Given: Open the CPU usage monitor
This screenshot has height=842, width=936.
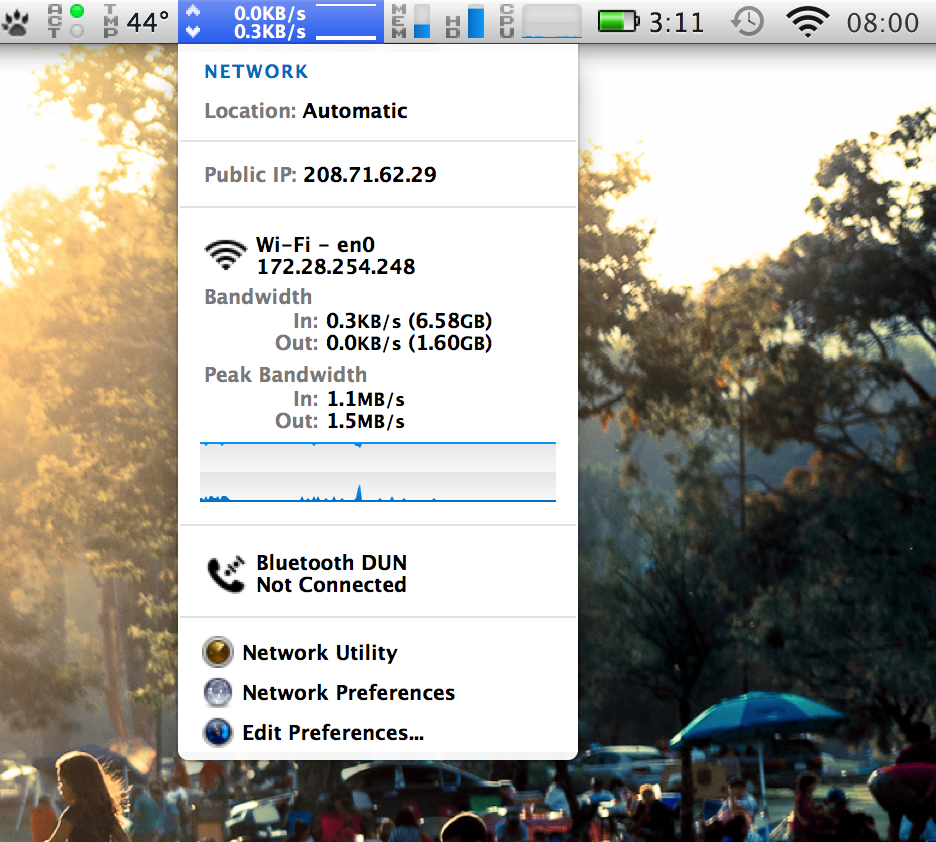Looking at the screenshot, I should (x=540, y=22).
